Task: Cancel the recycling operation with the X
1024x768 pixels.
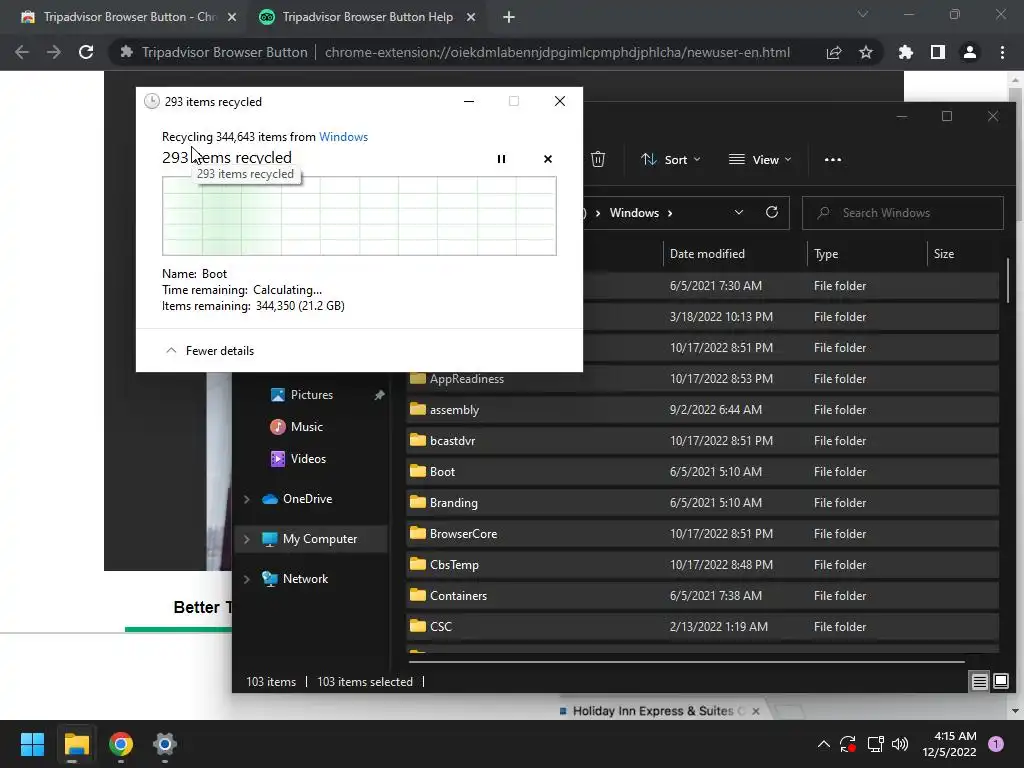Action: (x=547, y=159)
